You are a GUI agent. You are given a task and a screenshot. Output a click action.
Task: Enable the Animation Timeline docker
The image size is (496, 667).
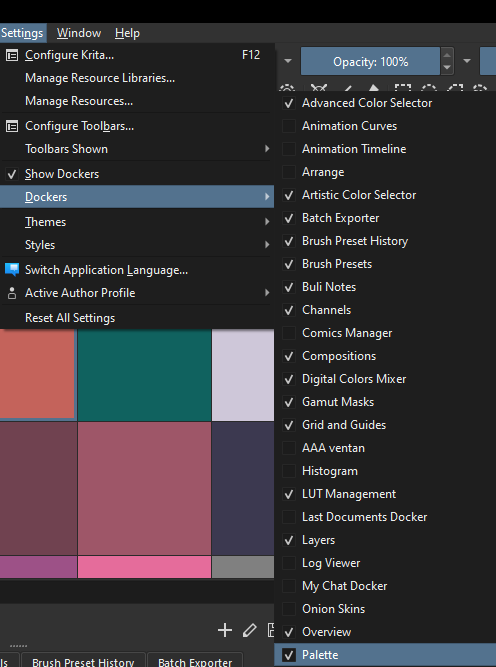289,149
